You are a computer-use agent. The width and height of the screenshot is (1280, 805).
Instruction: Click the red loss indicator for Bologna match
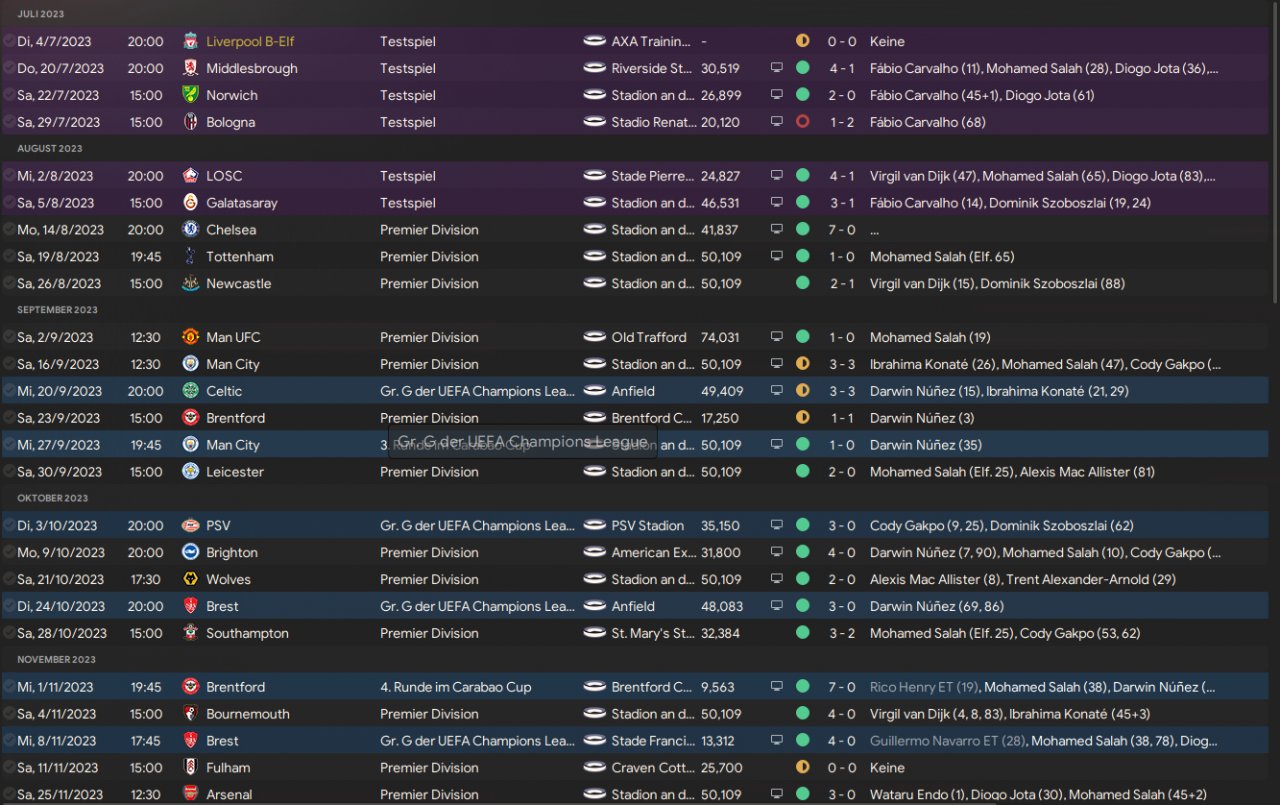click(802, 123)
